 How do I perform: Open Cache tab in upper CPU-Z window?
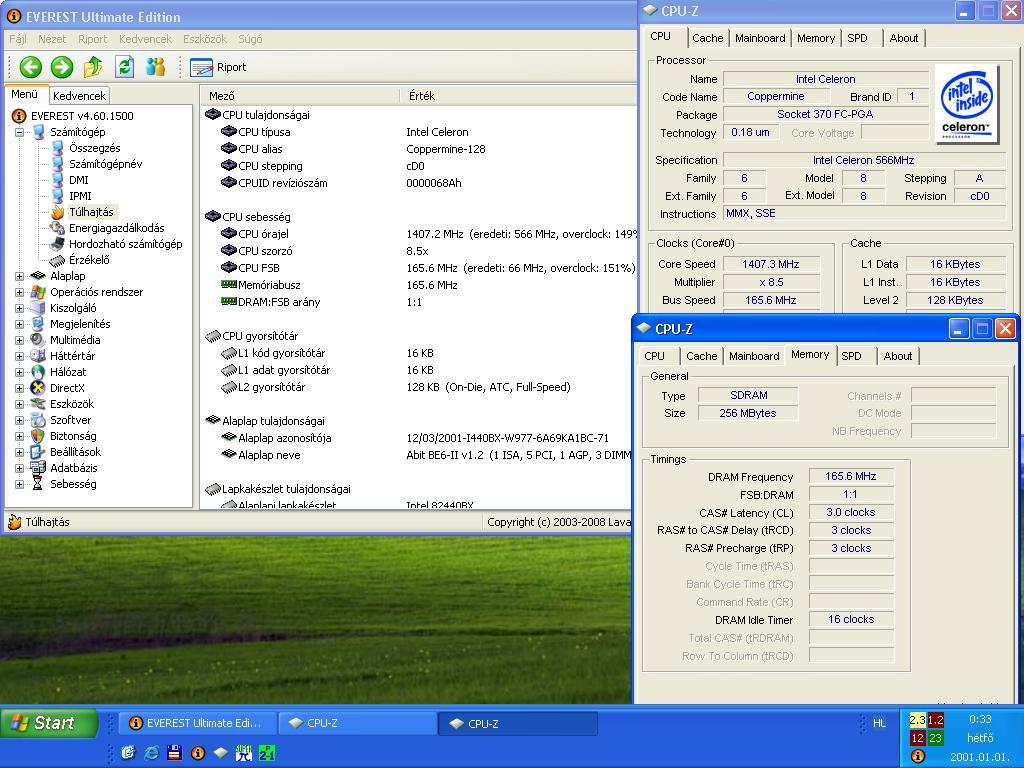[708, 39]
